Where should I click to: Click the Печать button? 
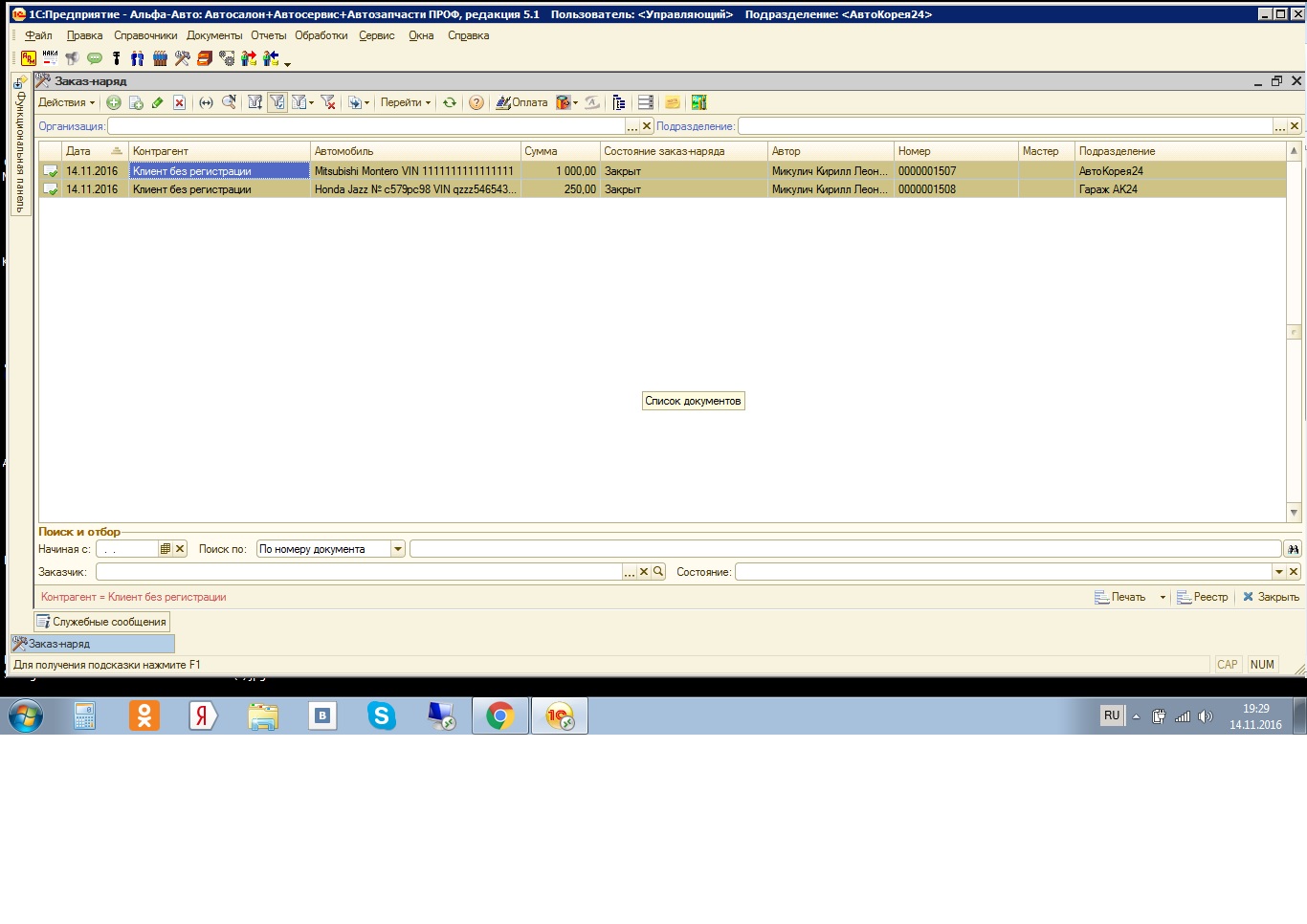pyautogui.click(x=1120, y=597)
